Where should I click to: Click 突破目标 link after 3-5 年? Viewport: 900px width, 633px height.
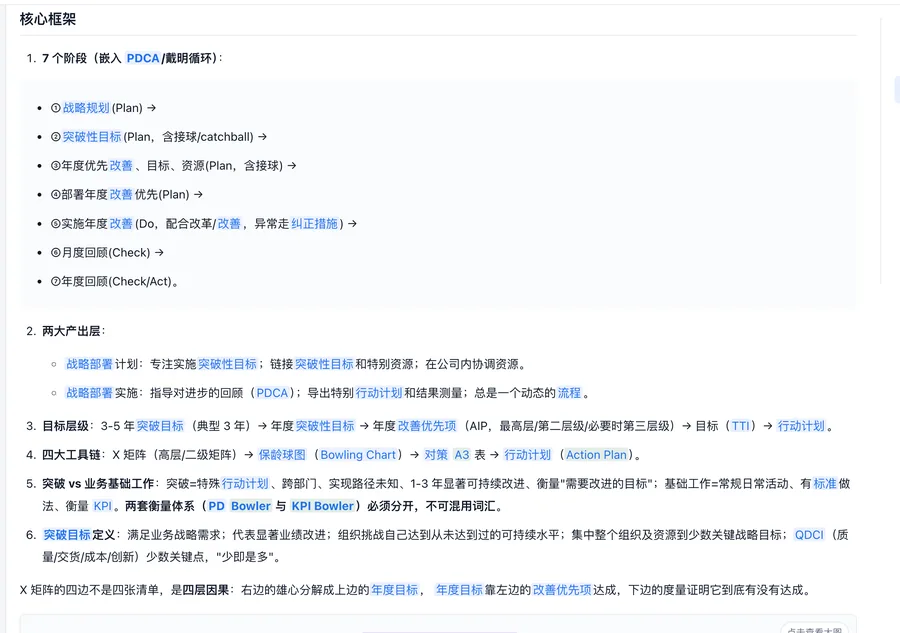click(x=160, y=426)
